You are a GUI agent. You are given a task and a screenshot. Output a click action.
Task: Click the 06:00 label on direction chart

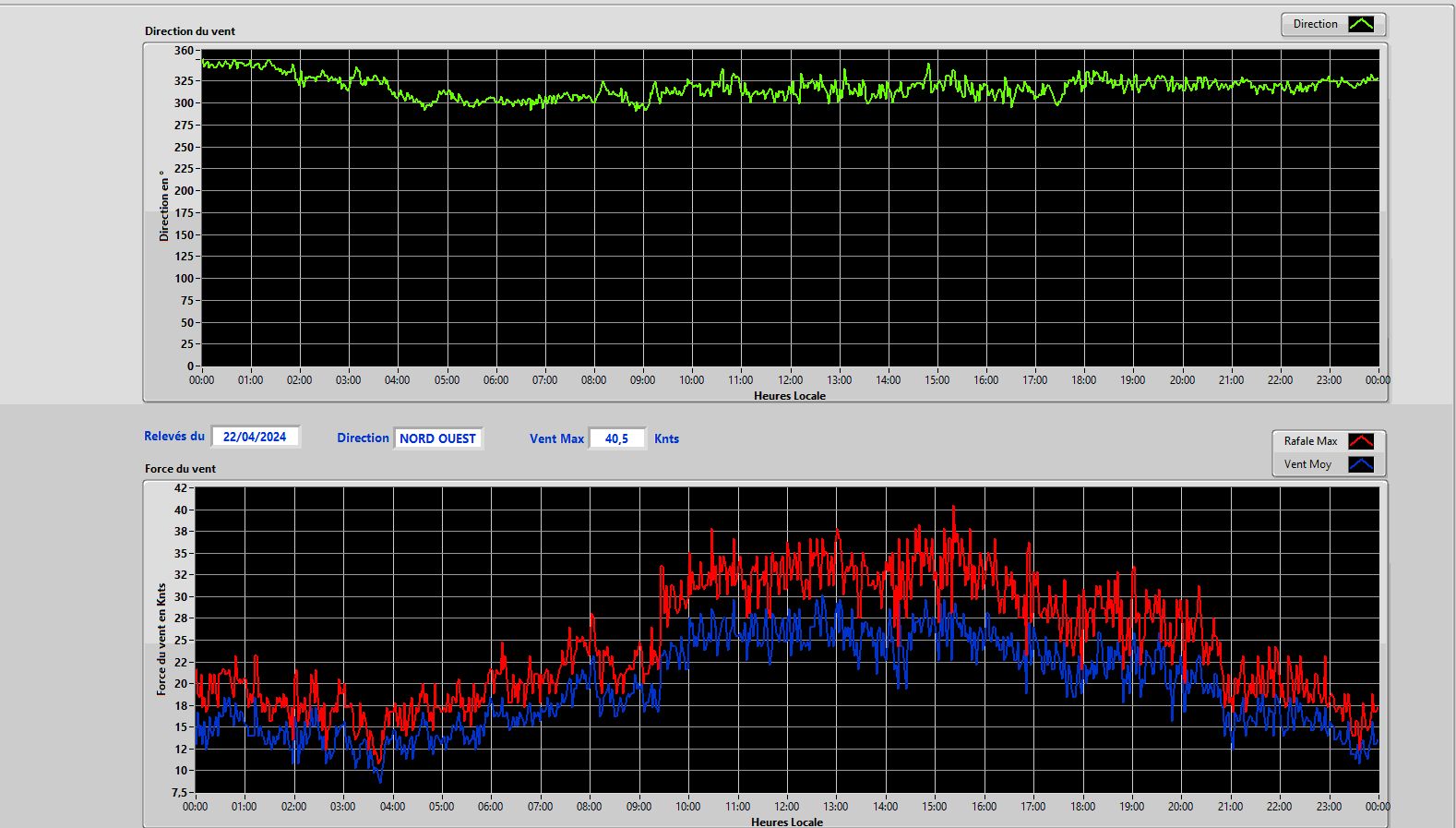[x=495, y=380]
